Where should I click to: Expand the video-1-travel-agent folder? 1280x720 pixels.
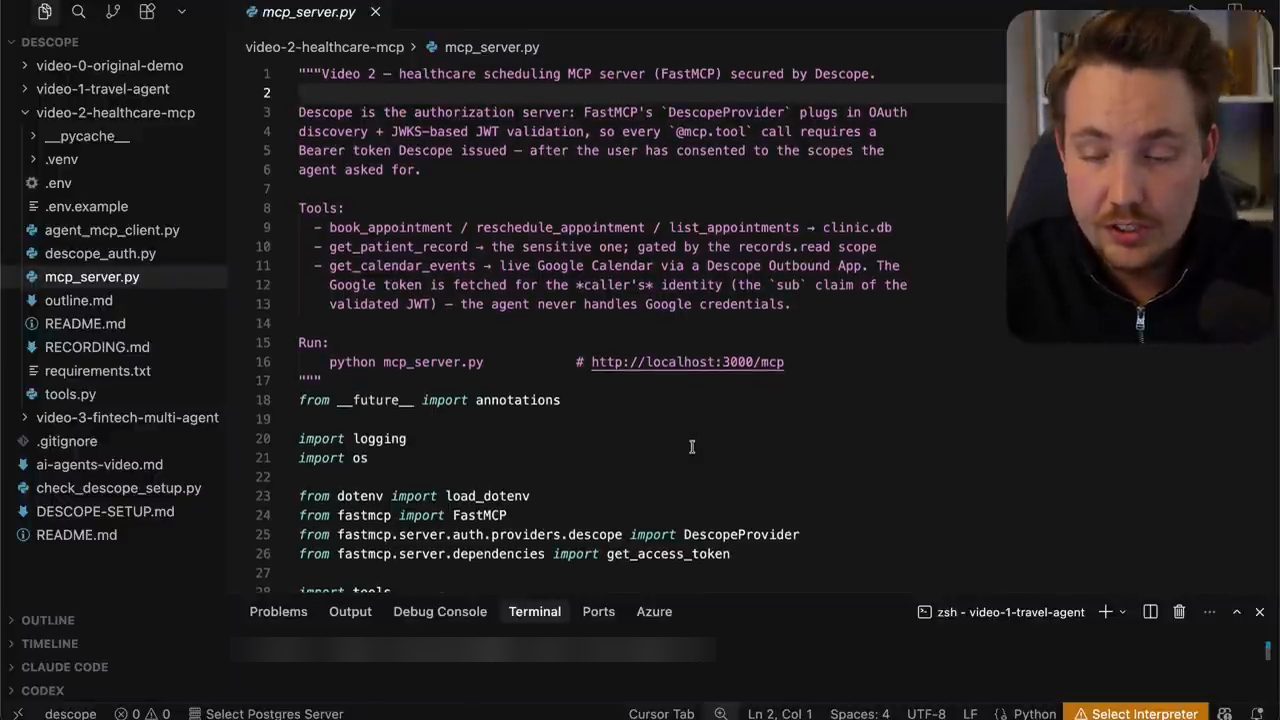click(102, 89)
